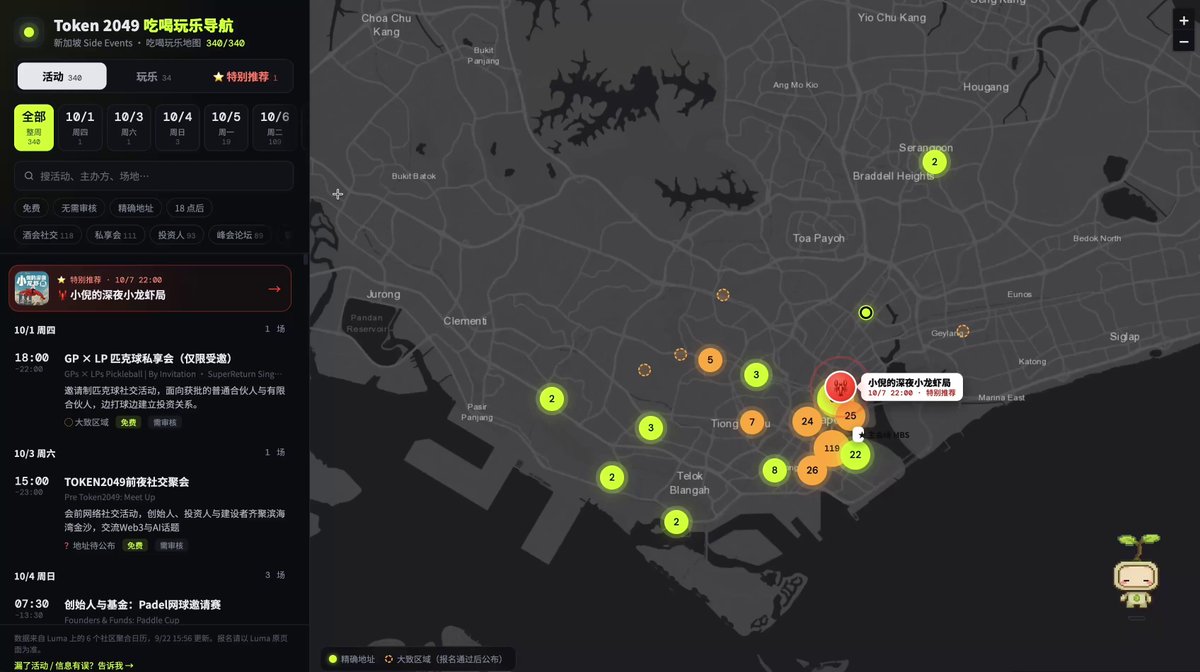Zoom out on the map

1184,42
